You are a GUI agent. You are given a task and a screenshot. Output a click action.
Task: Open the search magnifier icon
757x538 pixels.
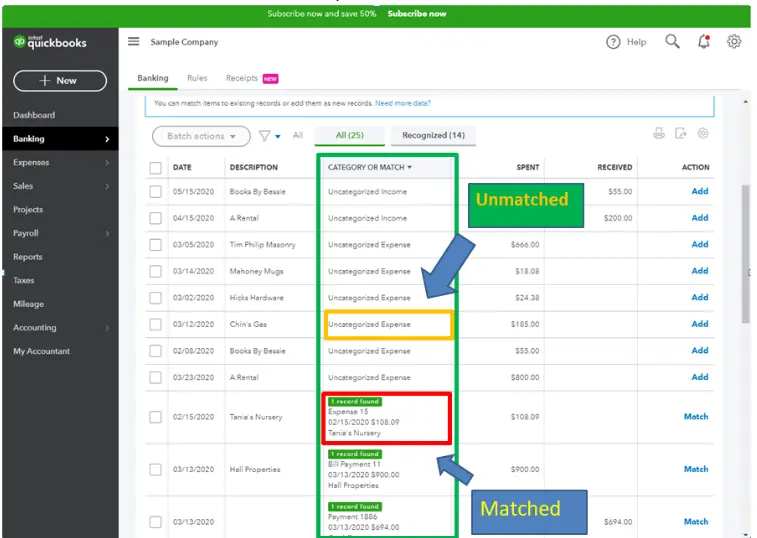coord(672,42)
